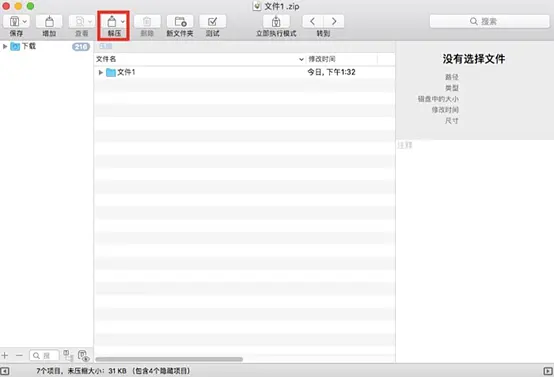
Task: Create a new folder with 新文件夹
Action: pos(180,22)
